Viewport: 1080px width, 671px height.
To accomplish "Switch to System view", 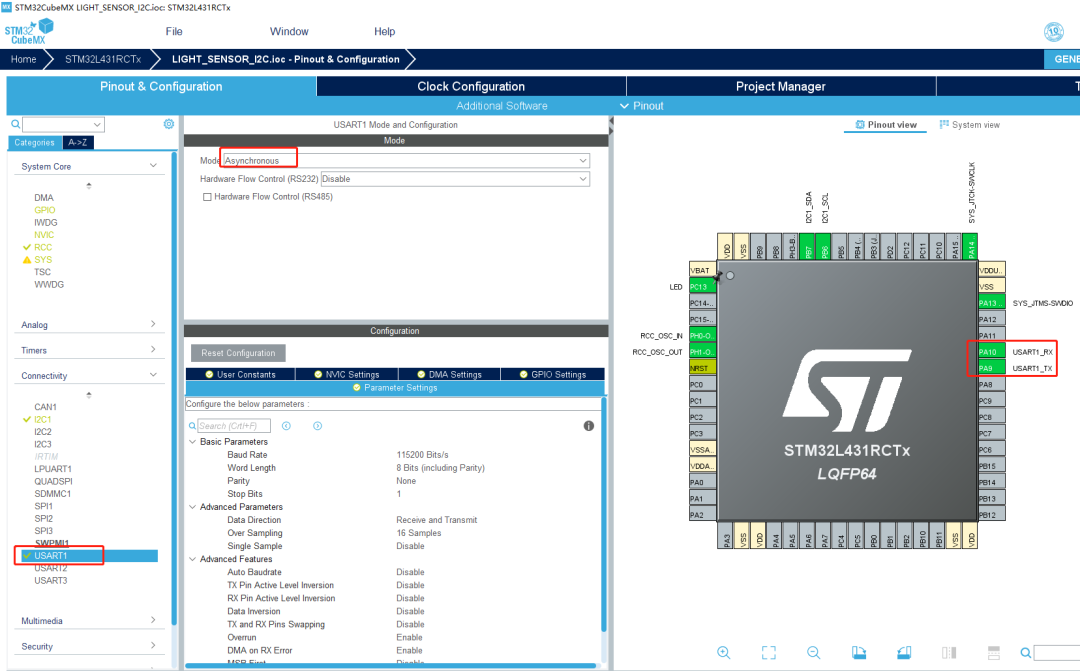I will pyautogui.click(x=969, y=125).
